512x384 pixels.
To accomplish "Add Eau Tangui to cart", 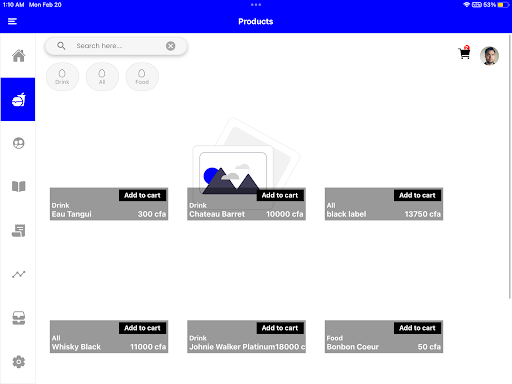I will pyautogui.click(x=142, y=195).
